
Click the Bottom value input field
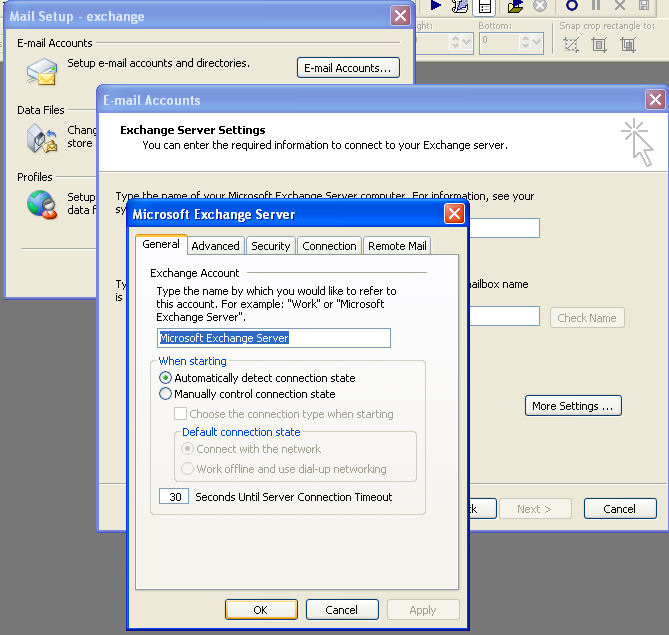500,43
